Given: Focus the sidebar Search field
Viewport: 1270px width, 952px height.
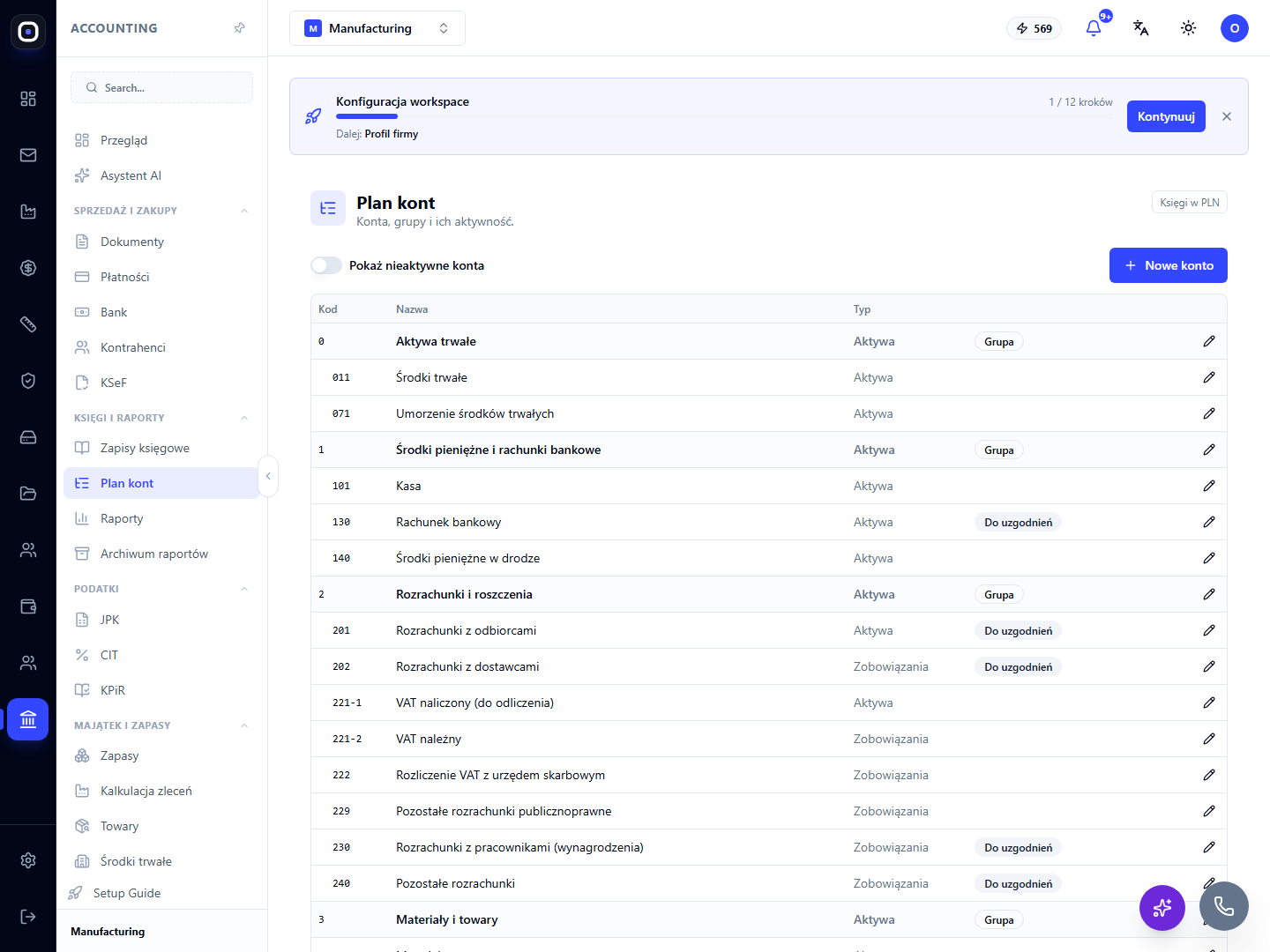Looking at the screenshot, I should point(162,87).
